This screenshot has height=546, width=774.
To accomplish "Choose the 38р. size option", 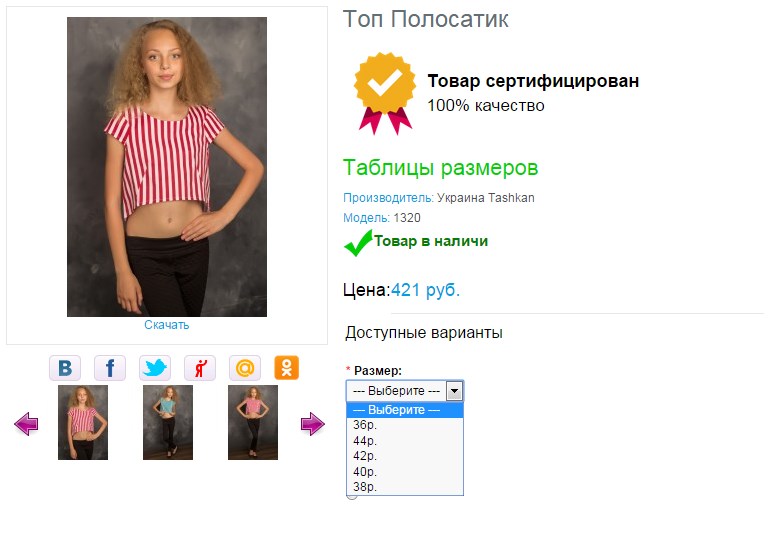I will 364,487.
